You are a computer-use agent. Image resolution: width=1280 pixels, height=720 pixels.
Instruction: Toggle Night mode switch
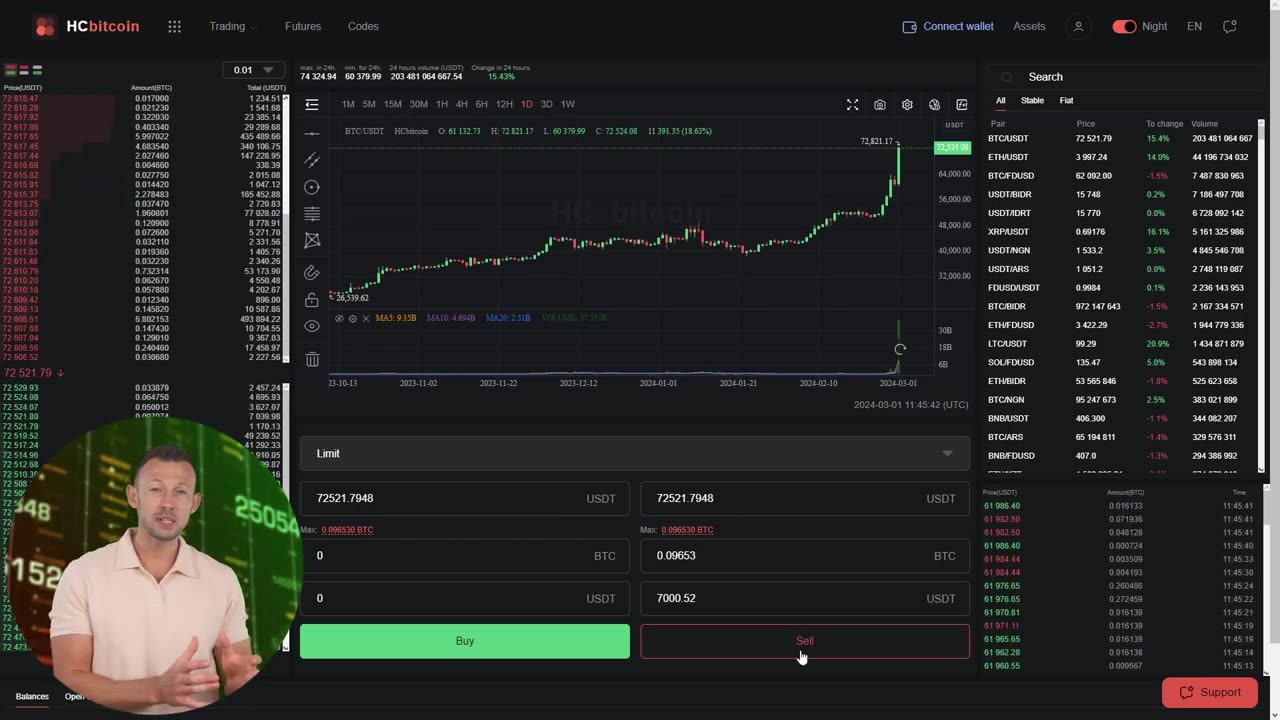(x=1124, y=27)
